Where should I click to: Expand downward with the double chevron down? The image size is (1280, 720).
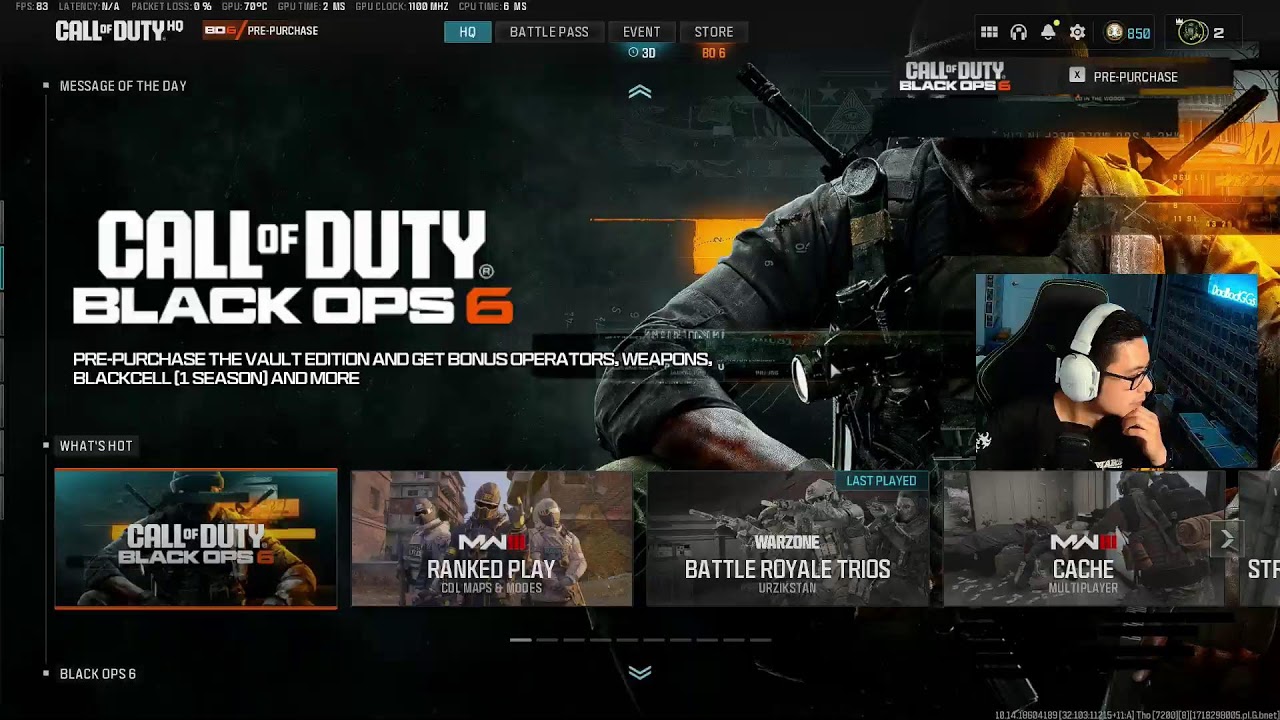[x=640, y=672]
